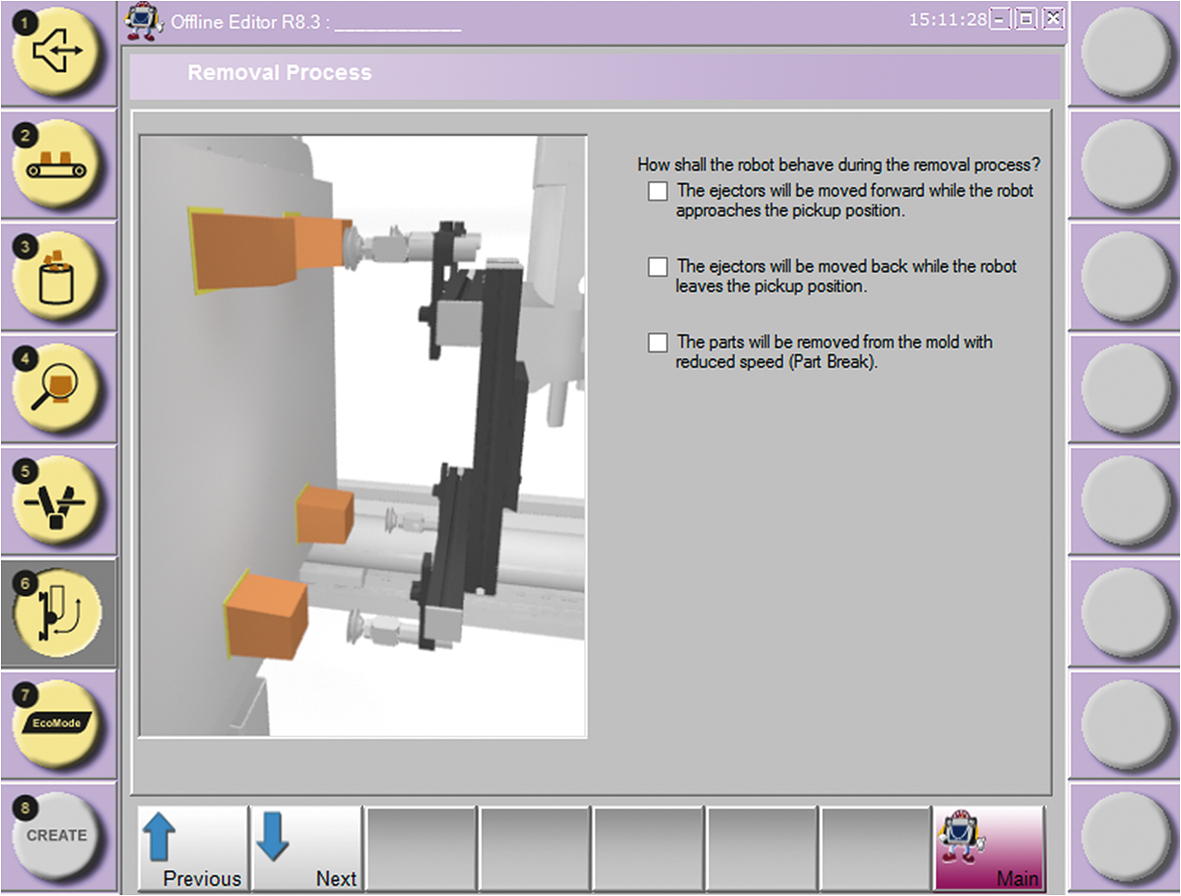Check ejectors moved back when leaving option

point(657,267)
